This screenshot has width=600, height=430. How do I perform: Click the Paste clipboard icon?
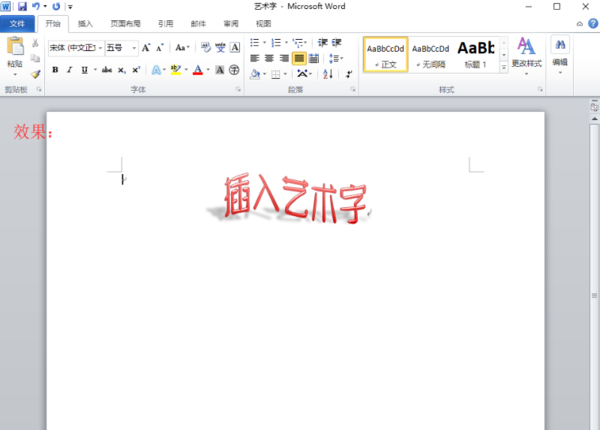pos(15,46)
